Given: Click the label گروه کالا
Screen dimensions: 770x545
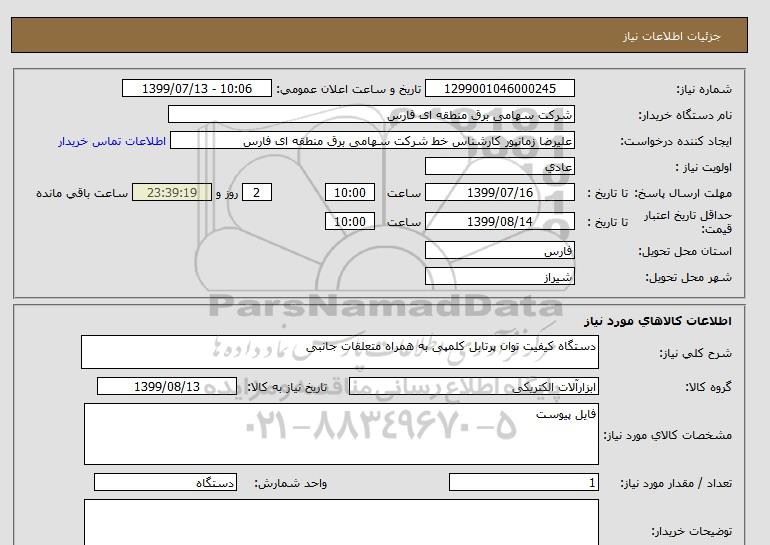Looking at the screenshot, I should (708, 387).
